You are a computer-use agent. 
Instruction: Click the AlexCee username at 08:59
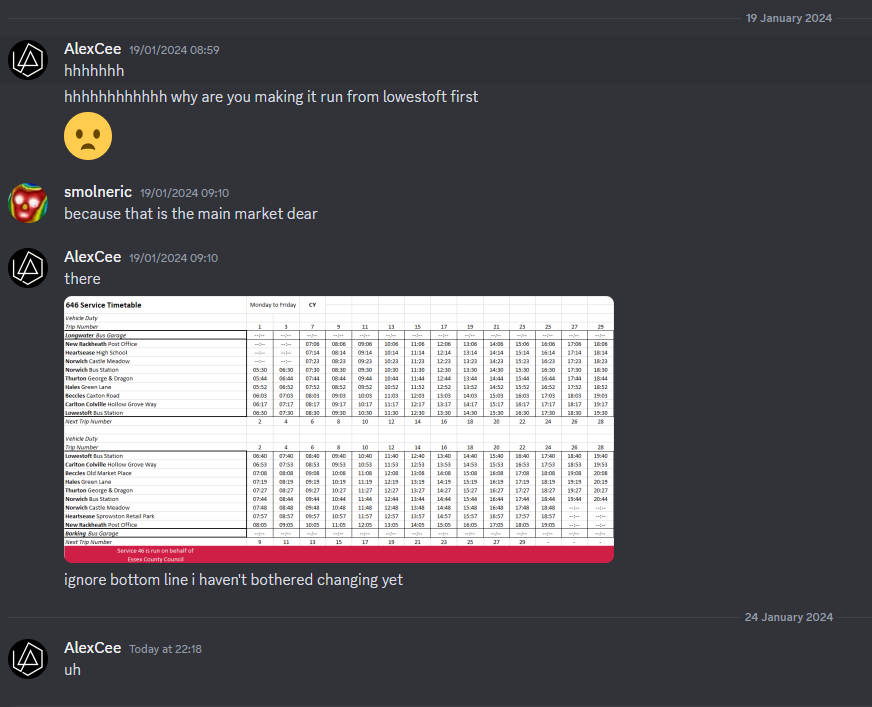click(92, 49)
